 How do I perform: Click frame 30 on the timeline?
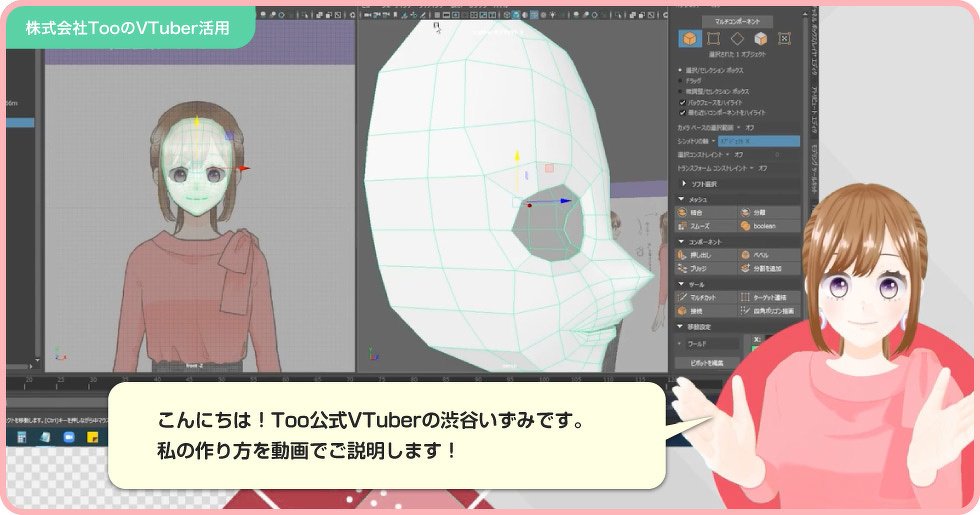[92, 380]
